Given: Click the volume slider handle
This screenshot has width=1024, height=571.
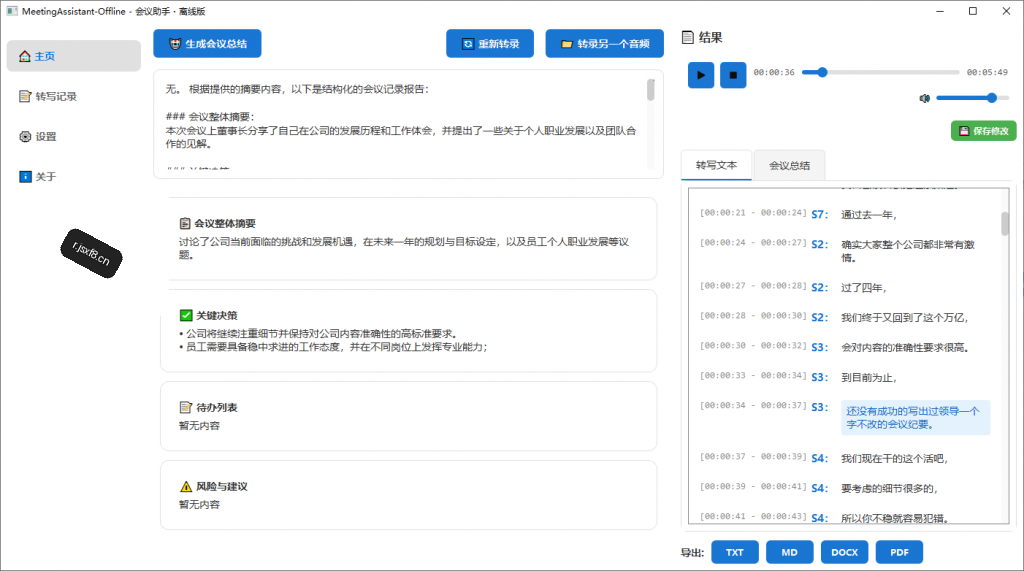Looking at the screenshot, I should (991, 98).
